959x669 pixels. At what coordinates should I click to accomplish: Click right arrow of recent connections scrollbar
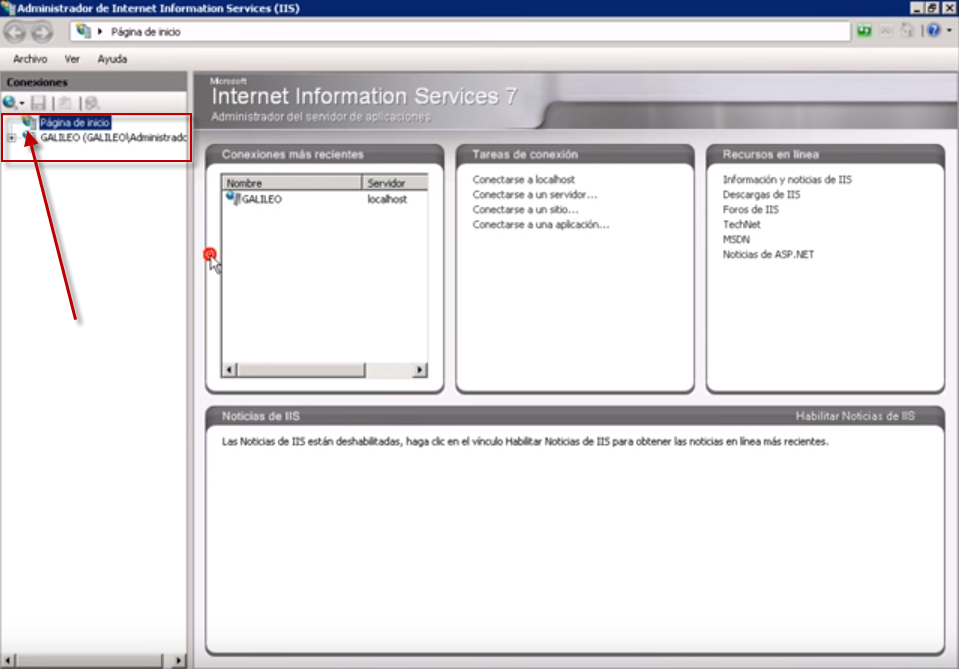[x=420, y=369]
